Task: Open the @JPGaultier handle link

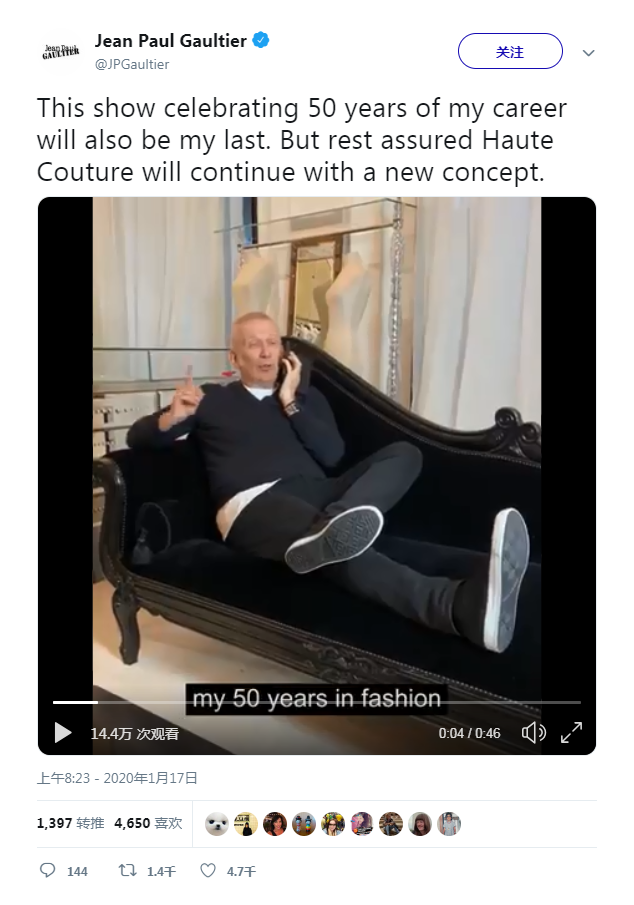Action: click(x=132, y=64)
